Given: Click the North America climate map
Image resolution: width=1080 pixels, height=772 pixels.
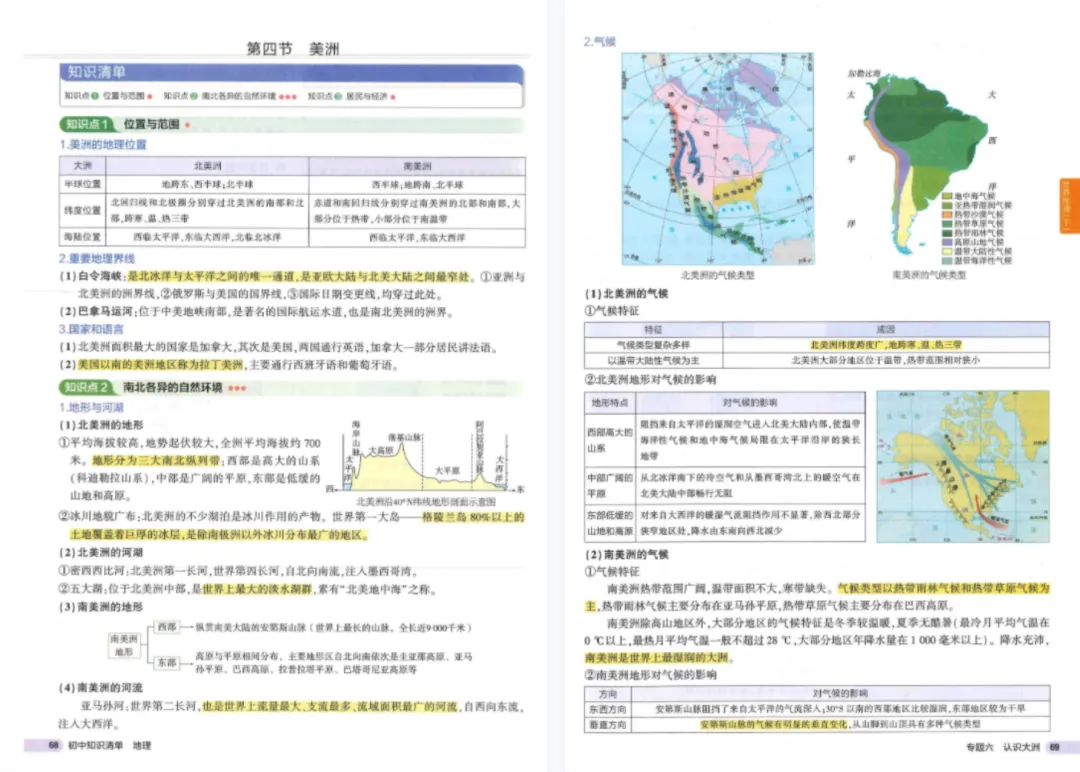Looking at the screenshot, I should 718,159.
